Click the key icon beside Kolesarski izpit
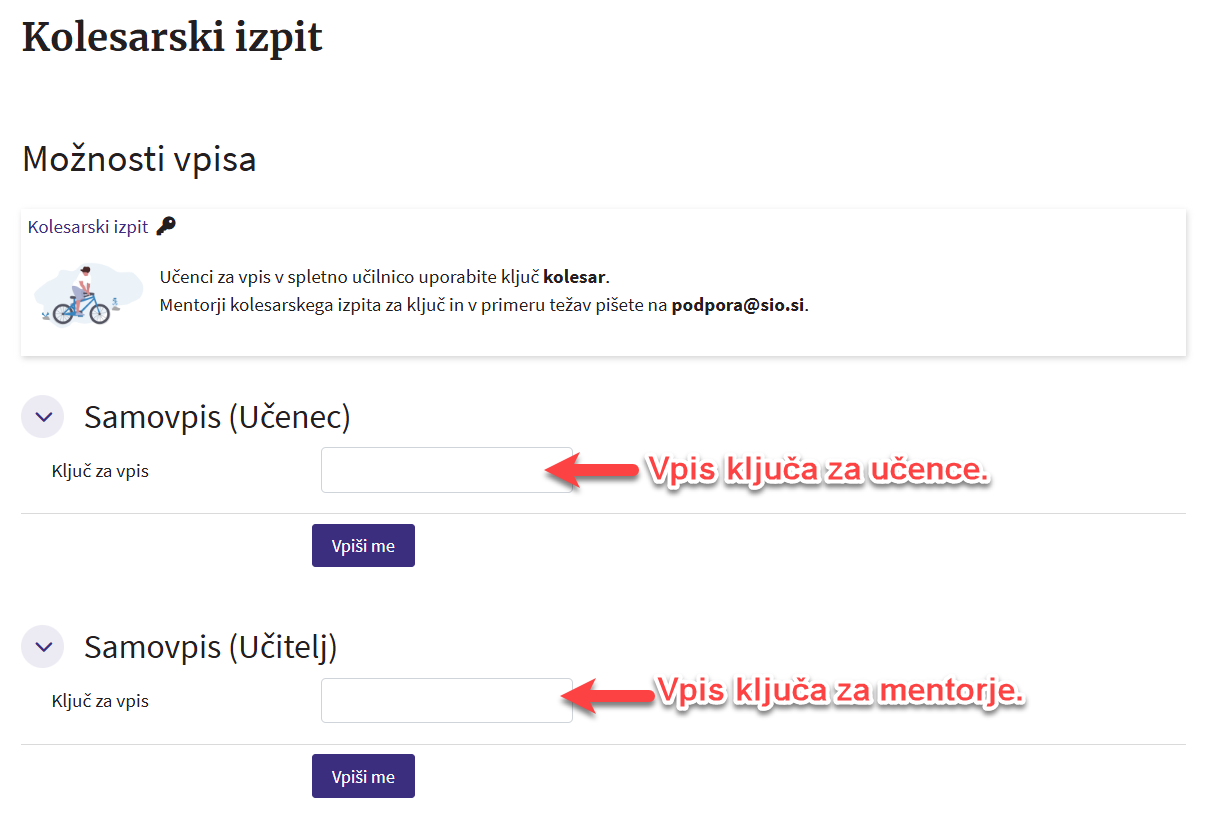This screenshot has width=1214, height=828. coord(166,226)
